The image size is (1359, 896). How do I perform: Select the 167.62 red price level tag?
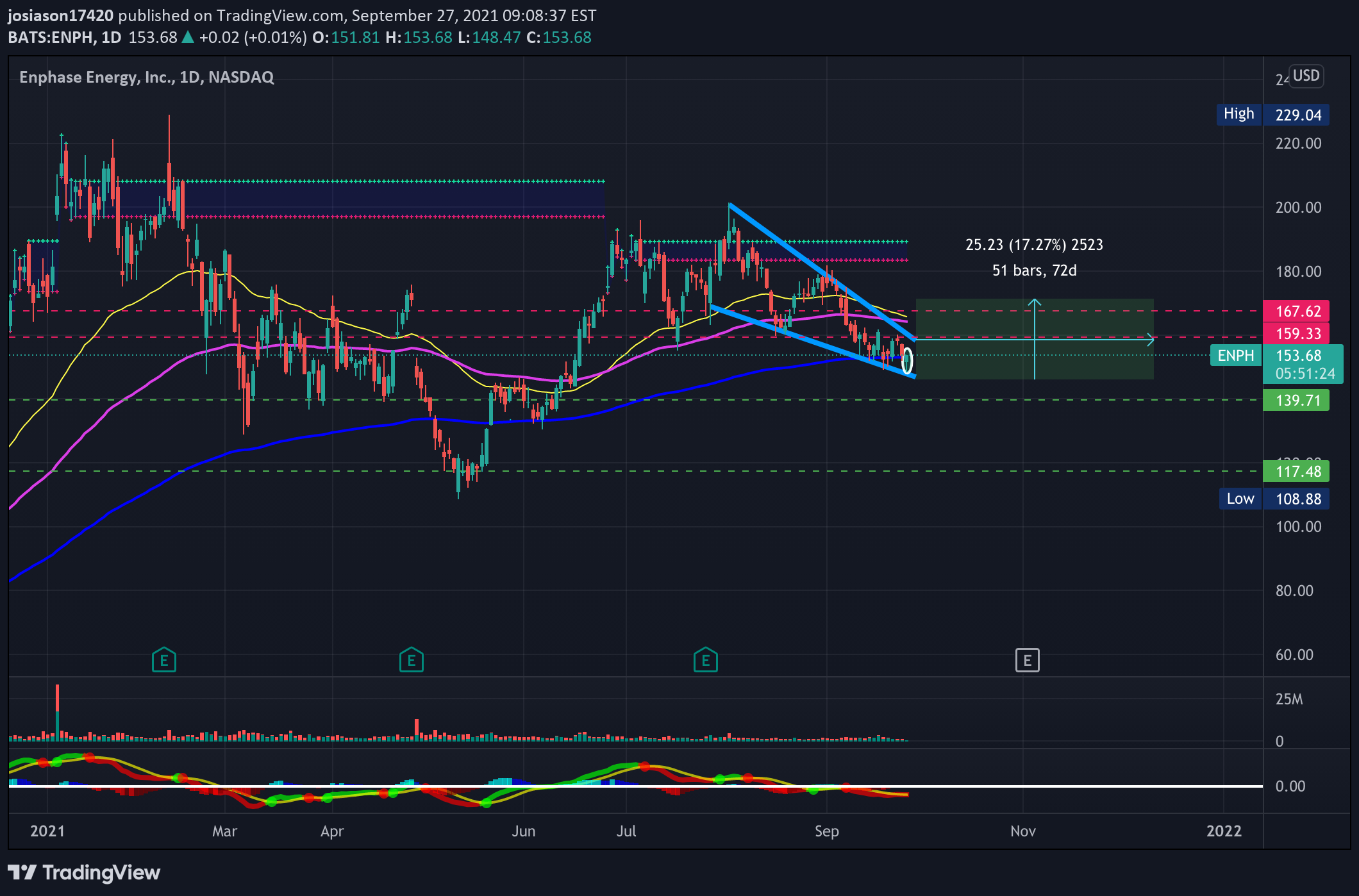1296,311
